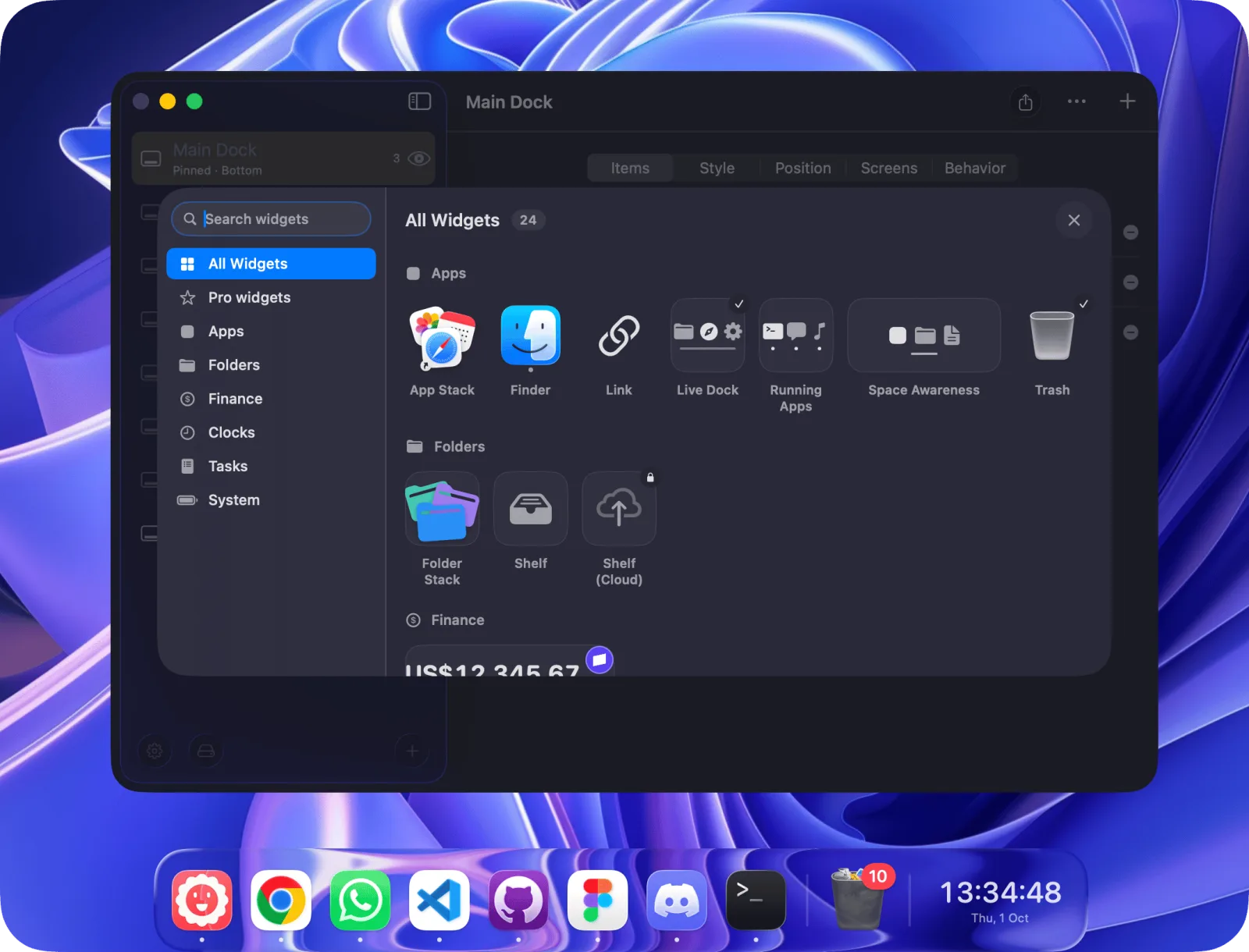Open Discord from the dock

pos(677,900)
